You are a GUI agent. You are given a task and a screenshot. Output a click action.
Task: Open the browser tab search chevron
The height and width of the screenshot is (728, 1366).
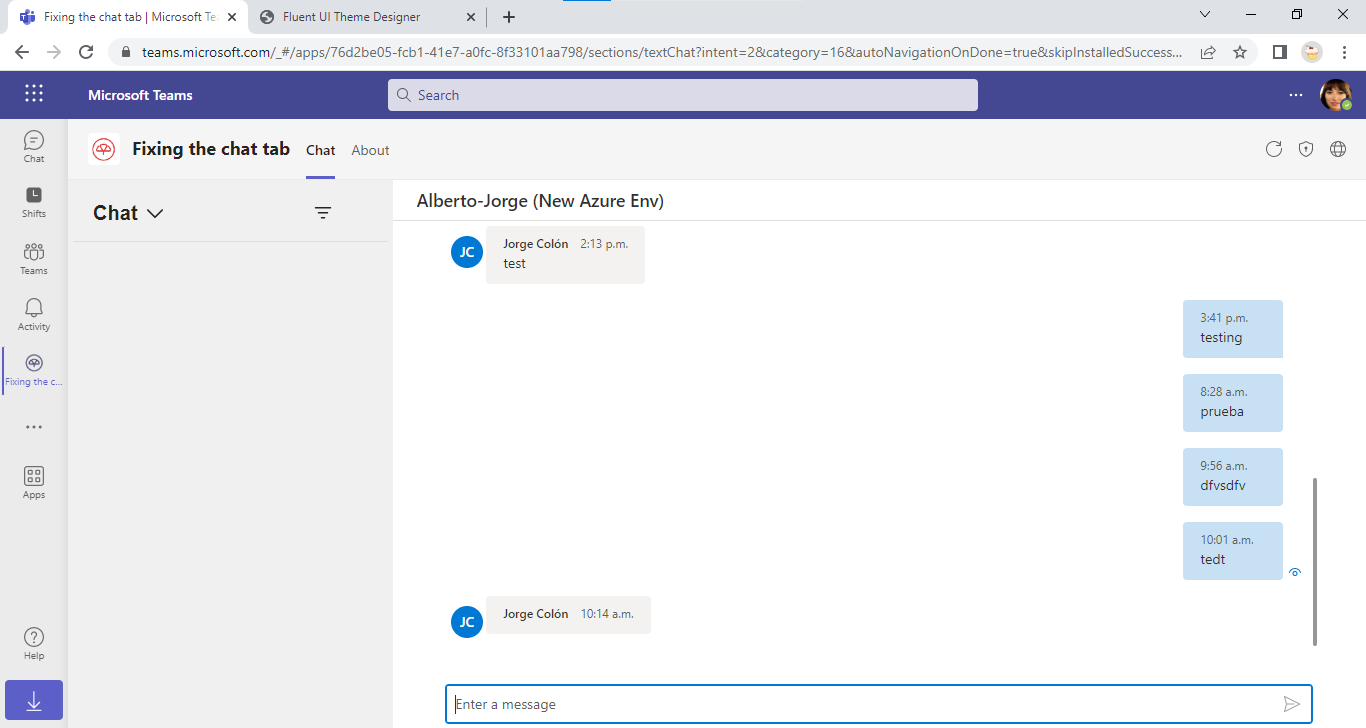pyautogui.click(x=1205, y=14)
